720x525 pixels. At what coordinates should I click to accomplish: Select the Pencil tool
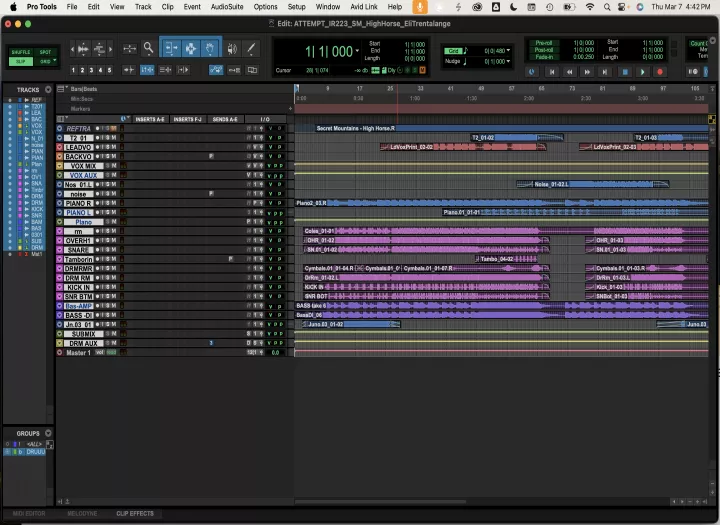click(x=251, y=48)
